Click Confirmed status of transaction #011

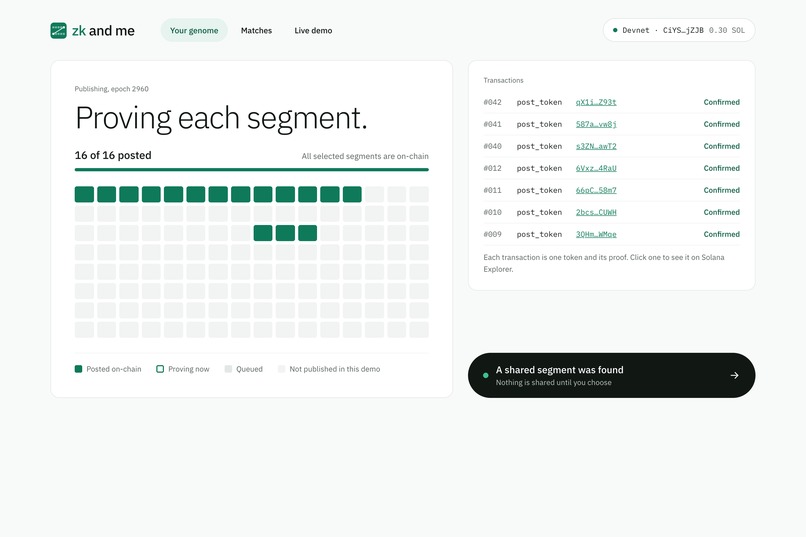point(721,190)
